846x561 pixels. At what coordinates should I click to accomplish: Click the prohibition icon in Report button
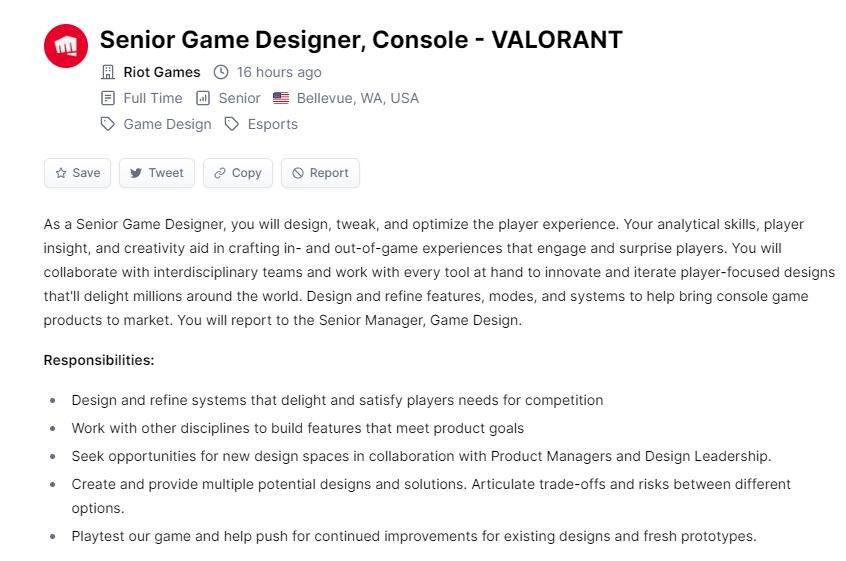(298, 173)
